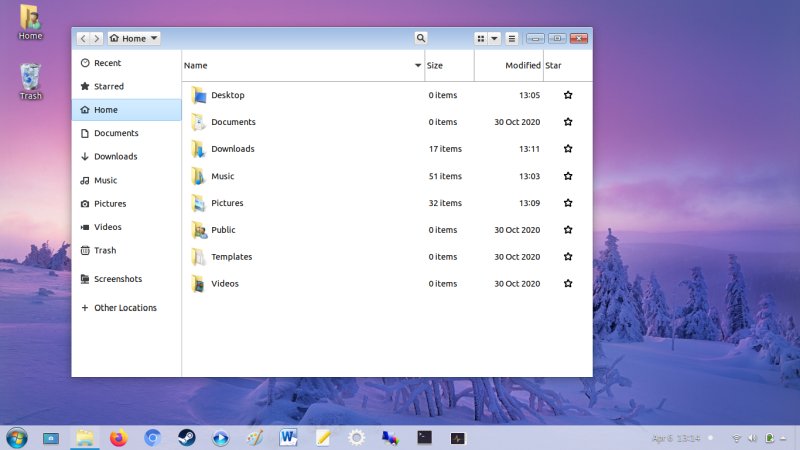Open the settings gear in taskbar
This screenshot has height=450, width=800.
(357, 438)
